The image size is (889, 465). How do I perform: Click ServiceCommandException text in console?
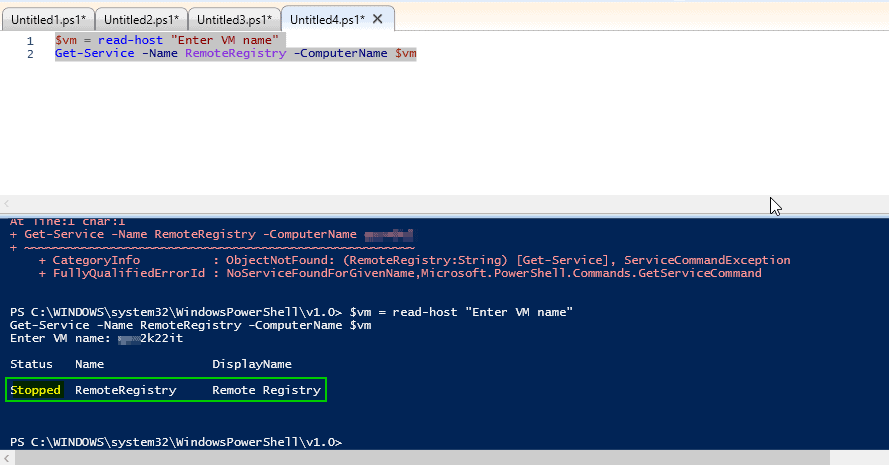click(707, 260)
